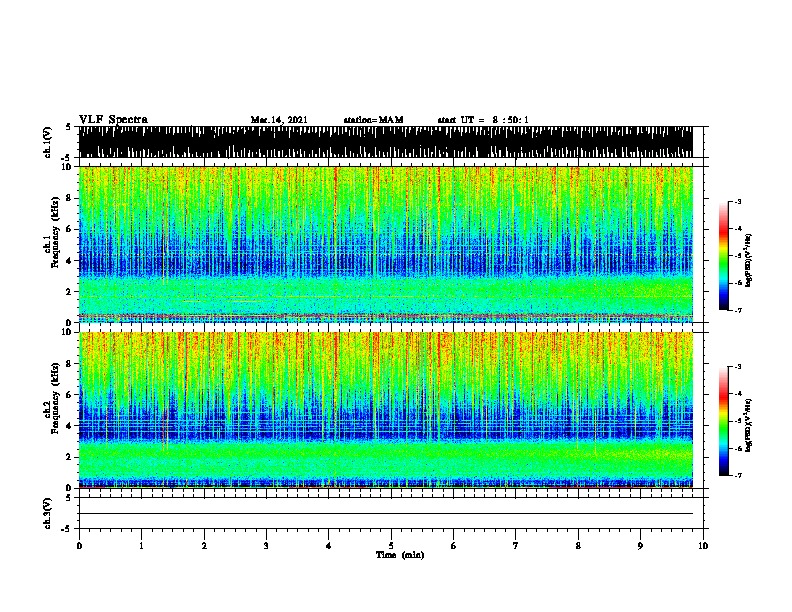
Task: Click the ch.1 voltage waveform panel
Action: (386, 142)
